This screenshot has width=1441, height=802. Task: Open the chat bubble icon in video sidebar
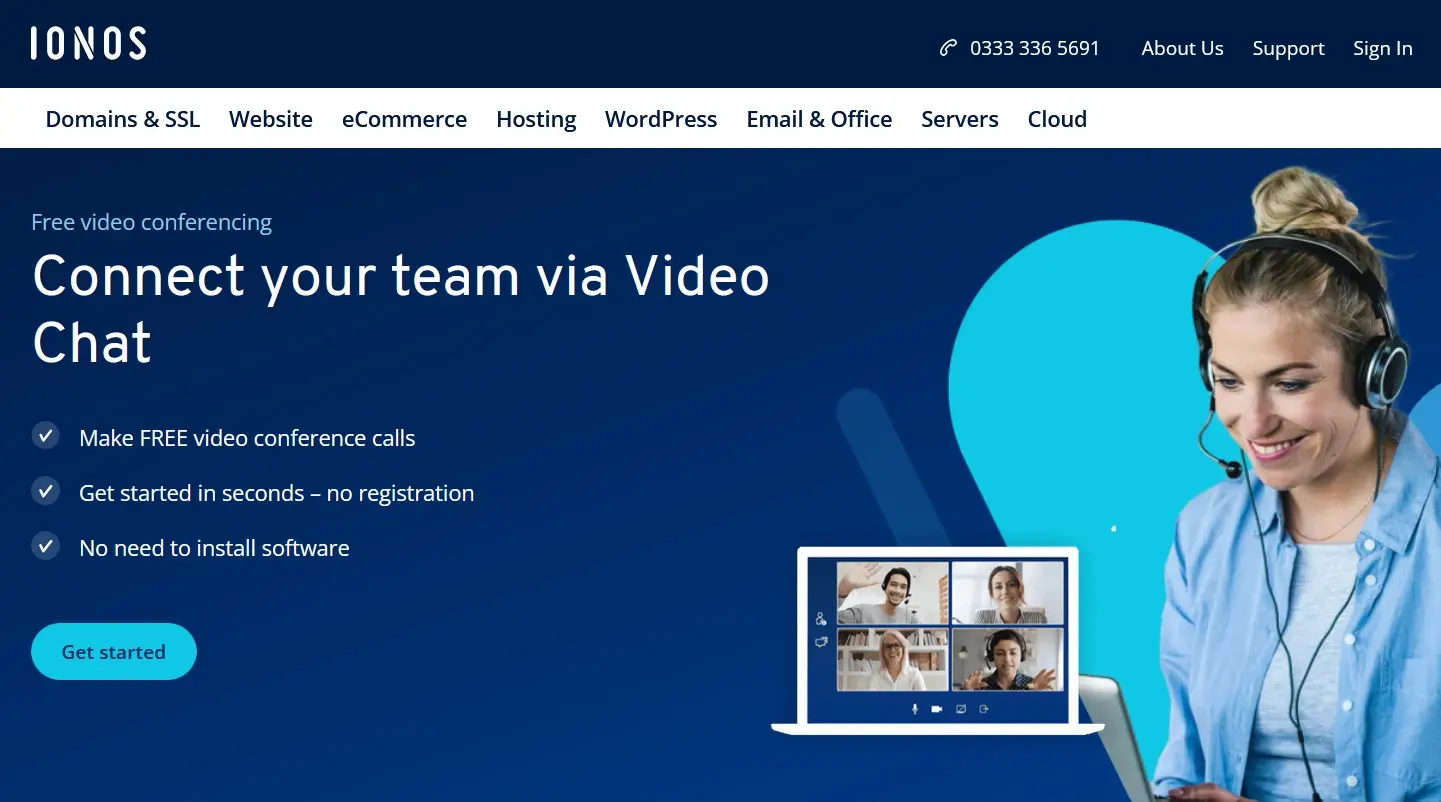(x=822, y=641)
